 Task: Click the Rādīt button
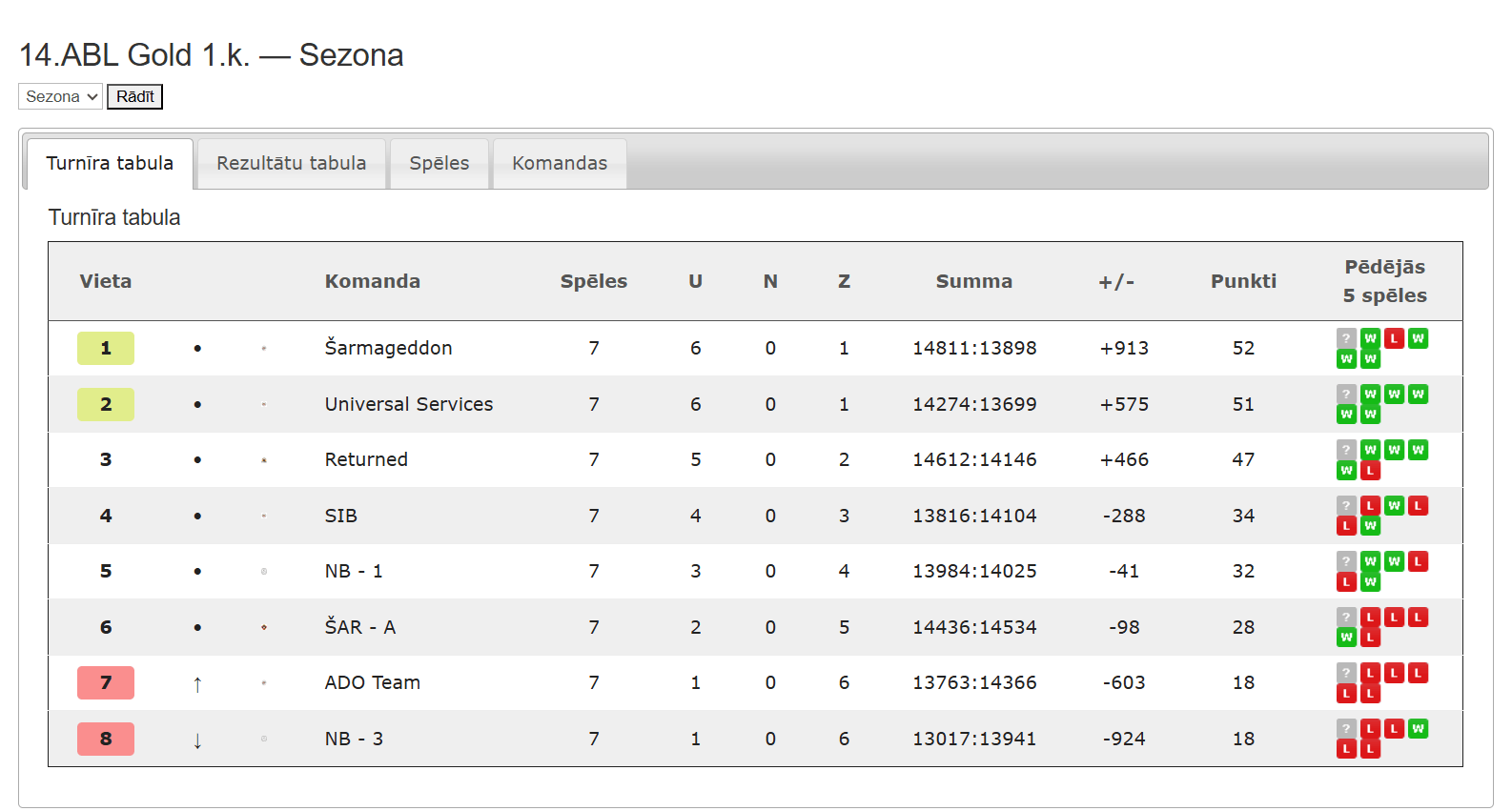point(134,96)
